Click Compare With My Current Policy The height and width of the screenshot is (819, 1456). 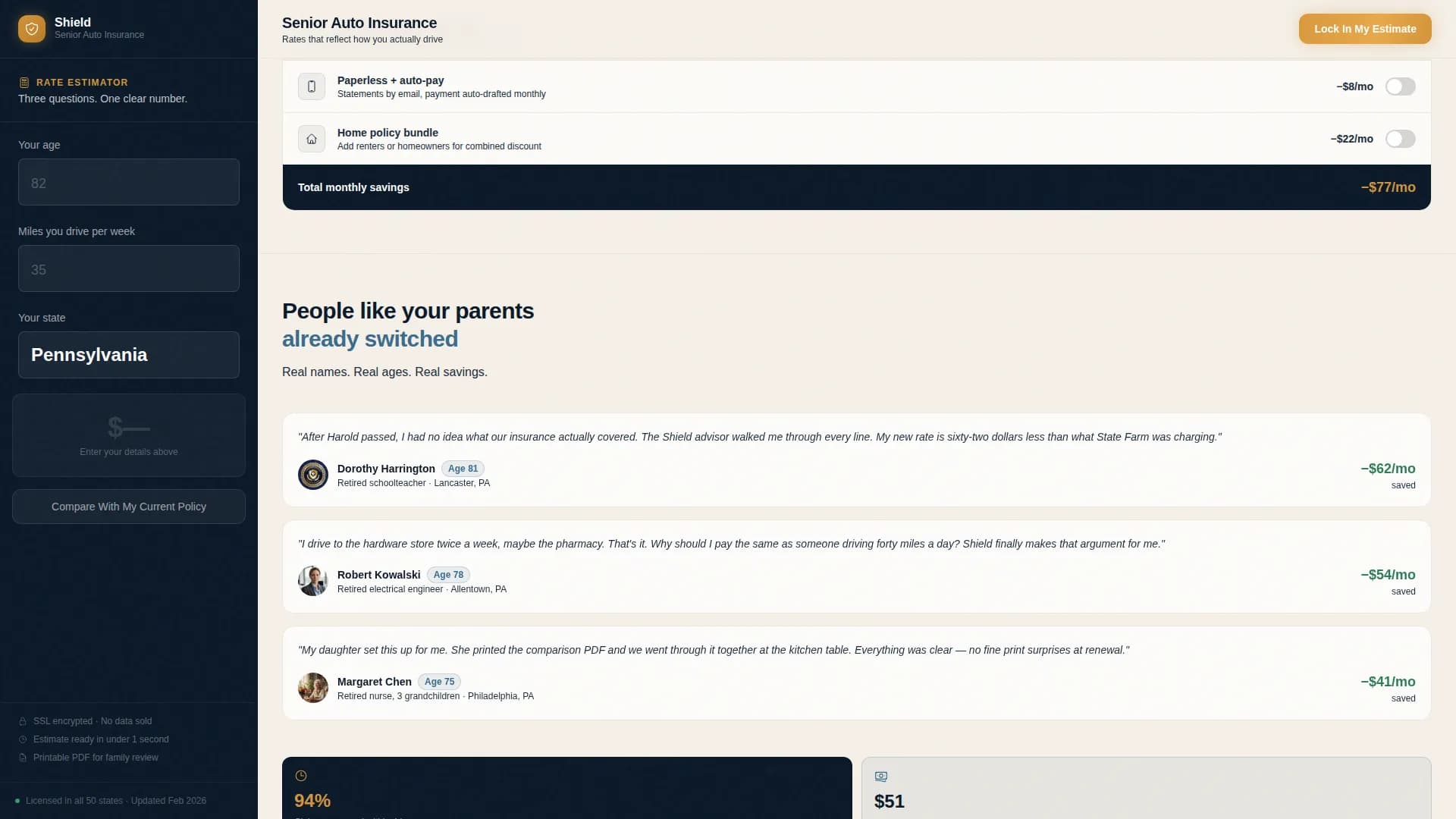click(x=129, y=507)
